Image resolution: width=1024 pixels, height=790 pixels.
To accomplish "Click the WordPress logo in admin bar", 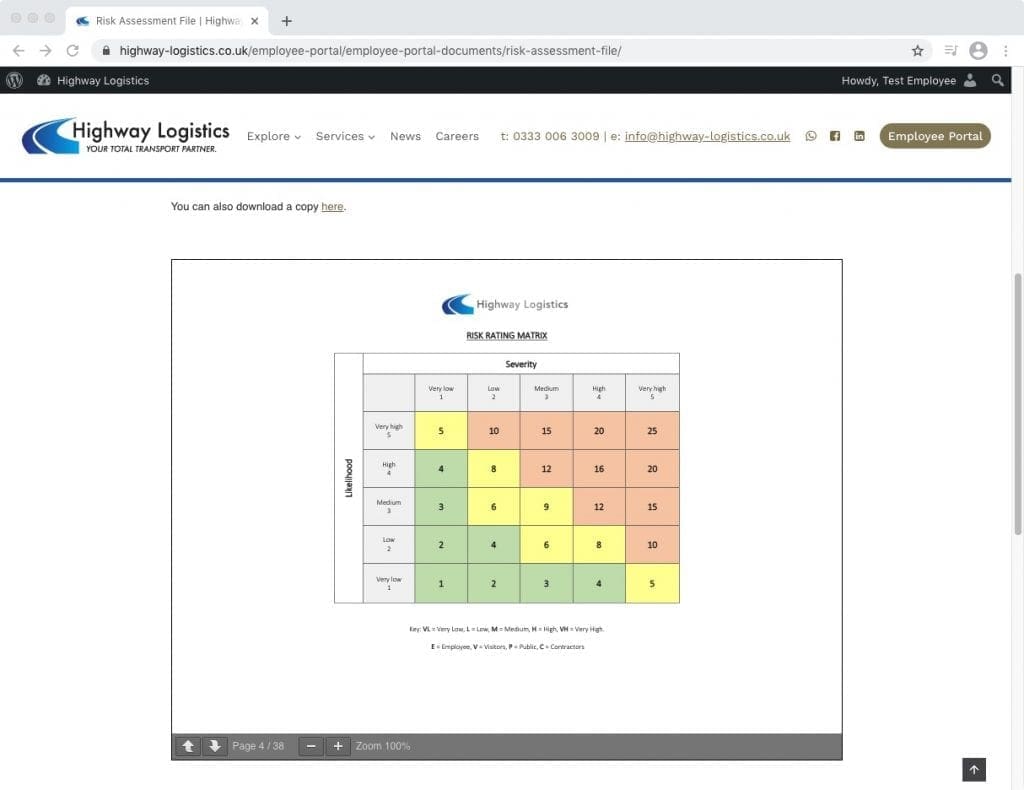I will (14, 81).
